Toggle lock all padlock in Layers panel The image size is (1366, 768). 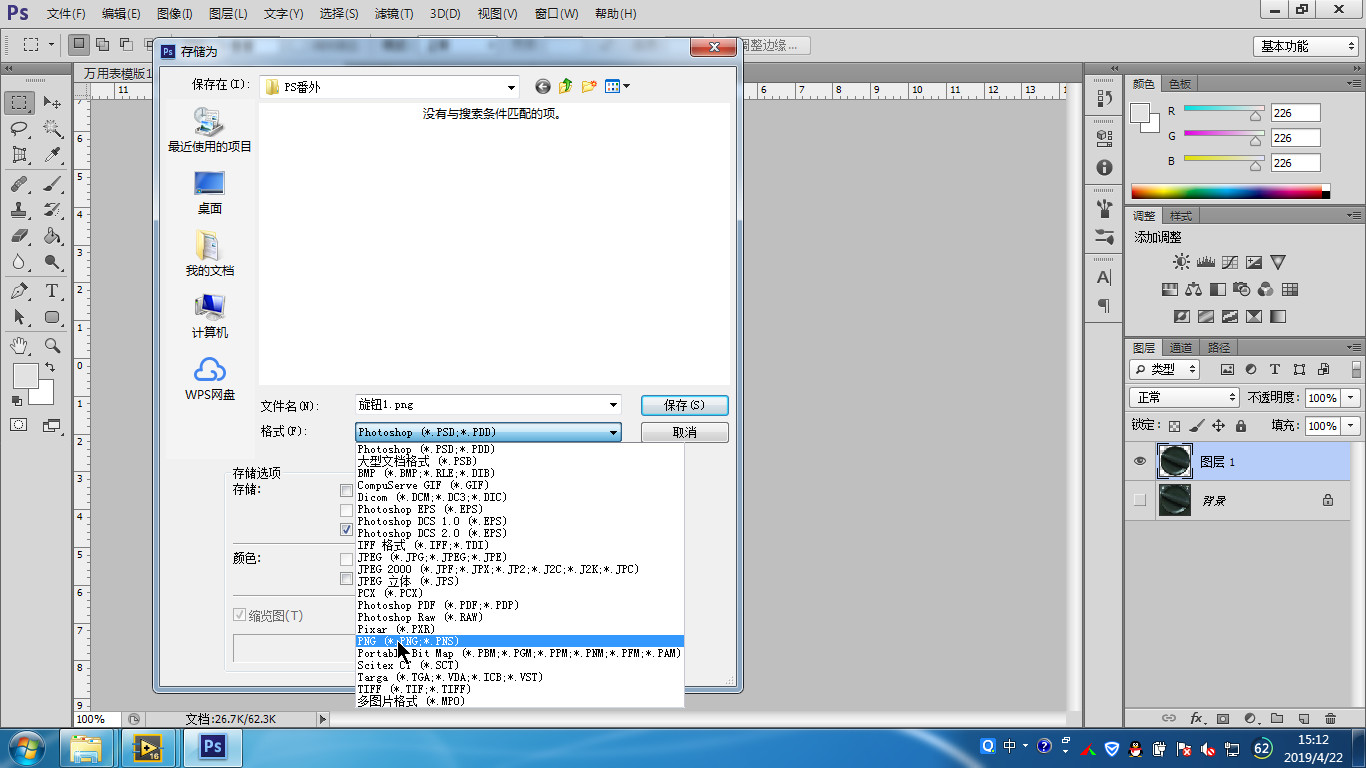(x=1241, y=426)
